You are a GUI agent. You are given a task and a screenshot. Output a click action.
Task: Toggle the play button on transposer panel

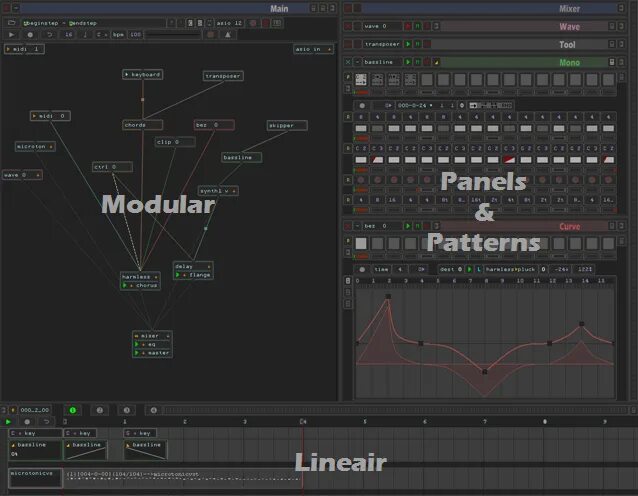tap(408, 44)
